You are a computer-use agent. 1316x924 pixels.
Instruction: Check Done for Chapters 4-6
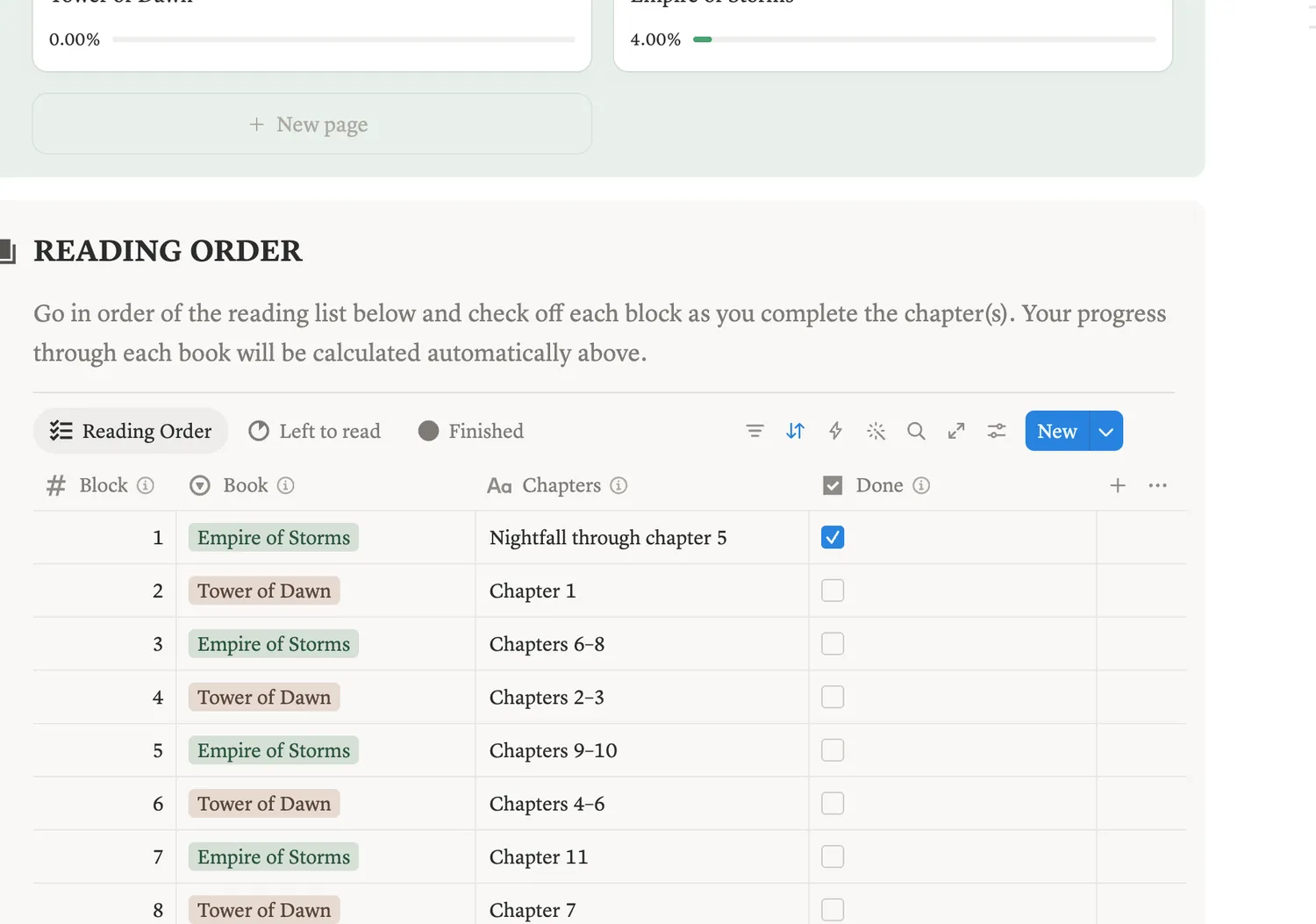(833, 804)
